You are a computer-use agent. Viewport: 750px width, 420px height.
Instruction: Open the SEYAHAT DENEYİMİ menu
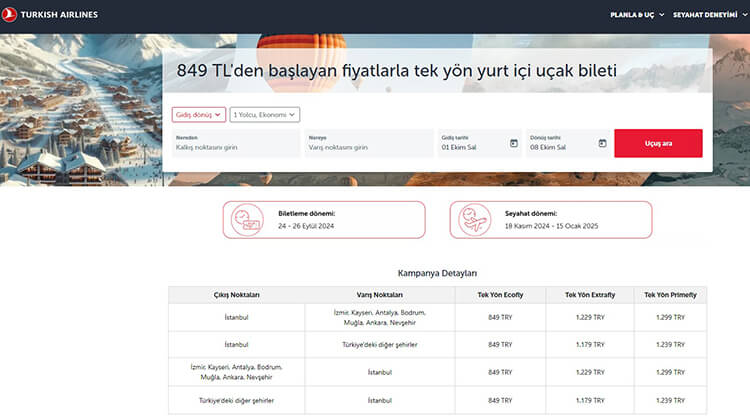(x=710, y=15)
